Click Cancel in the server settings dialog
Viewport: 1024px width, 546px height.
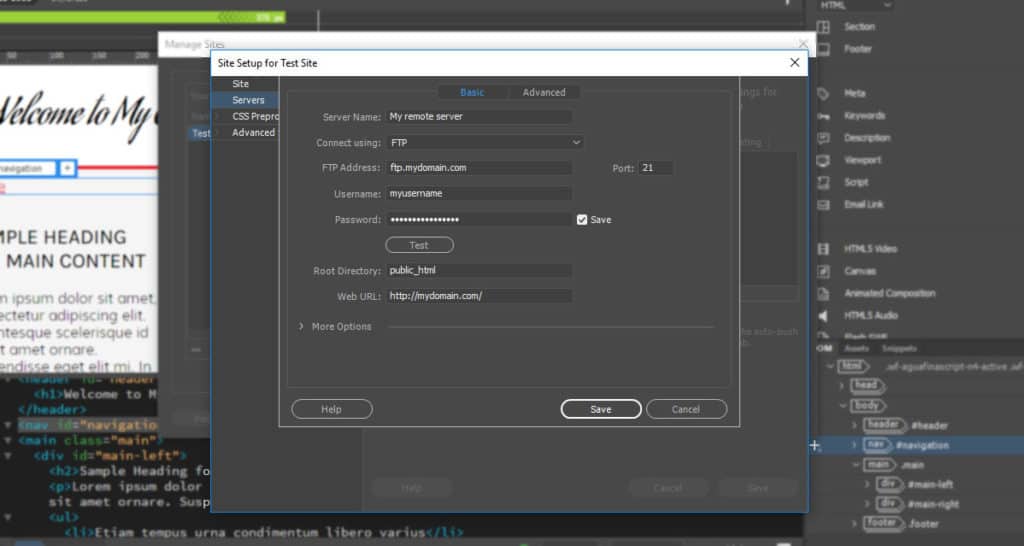686,409
